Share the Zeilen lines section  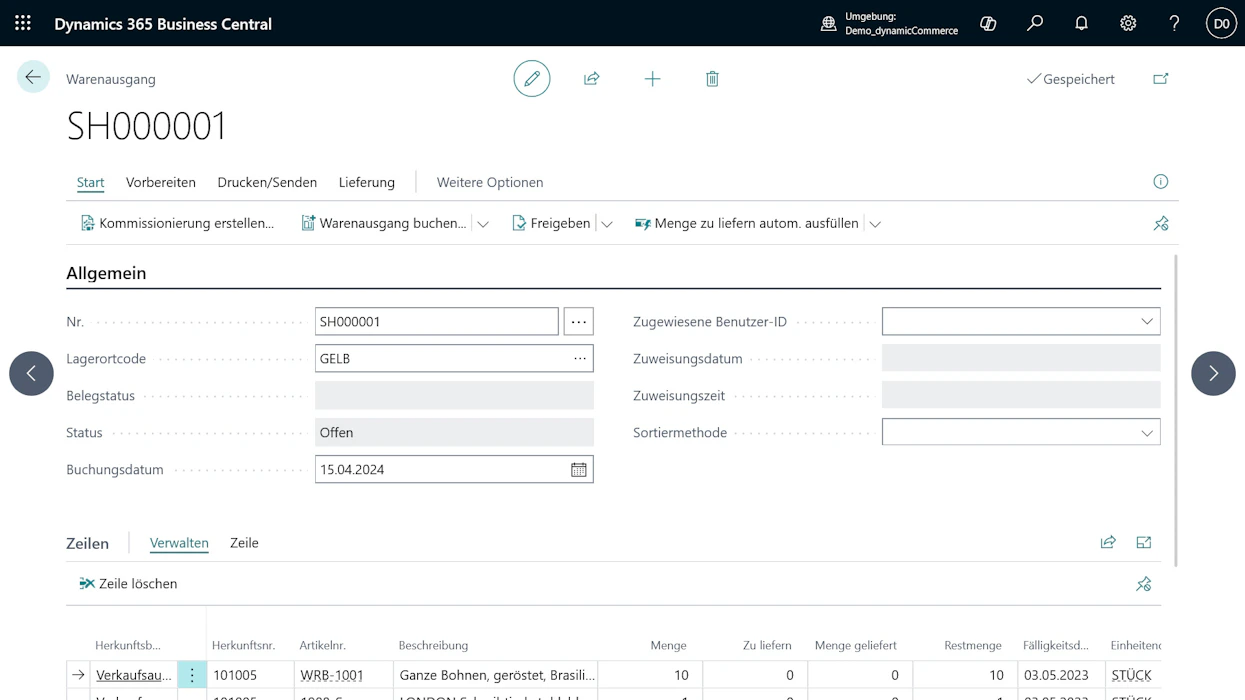pos(1108,542)
